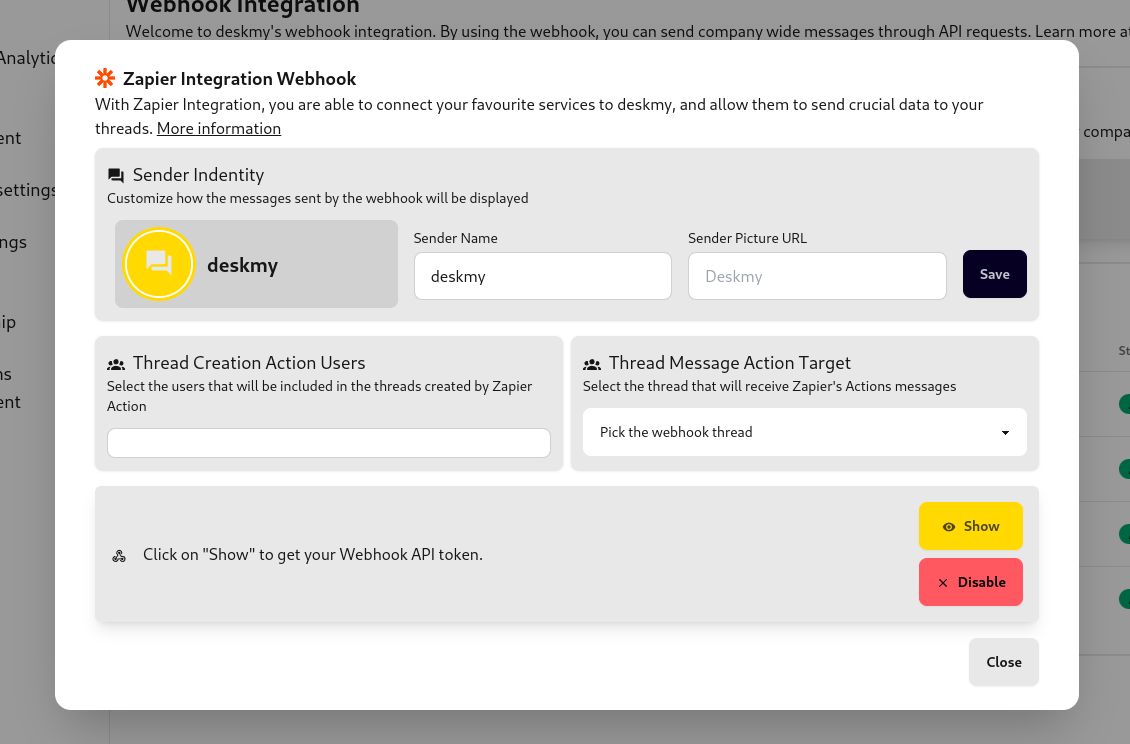Close the Zapier Integration Webhook dialog
The height and width of the screenshot is (744, 1130).
(x=1003, y=662)
